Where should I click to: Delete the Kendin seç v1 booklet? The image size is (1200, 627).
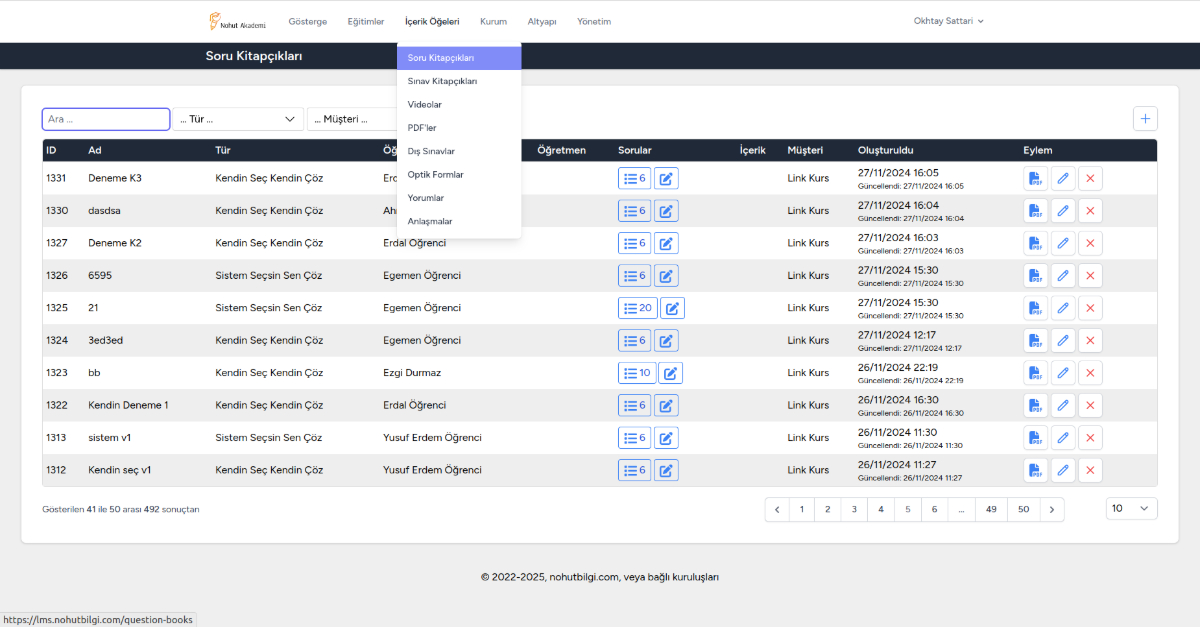pos(1090,470)
